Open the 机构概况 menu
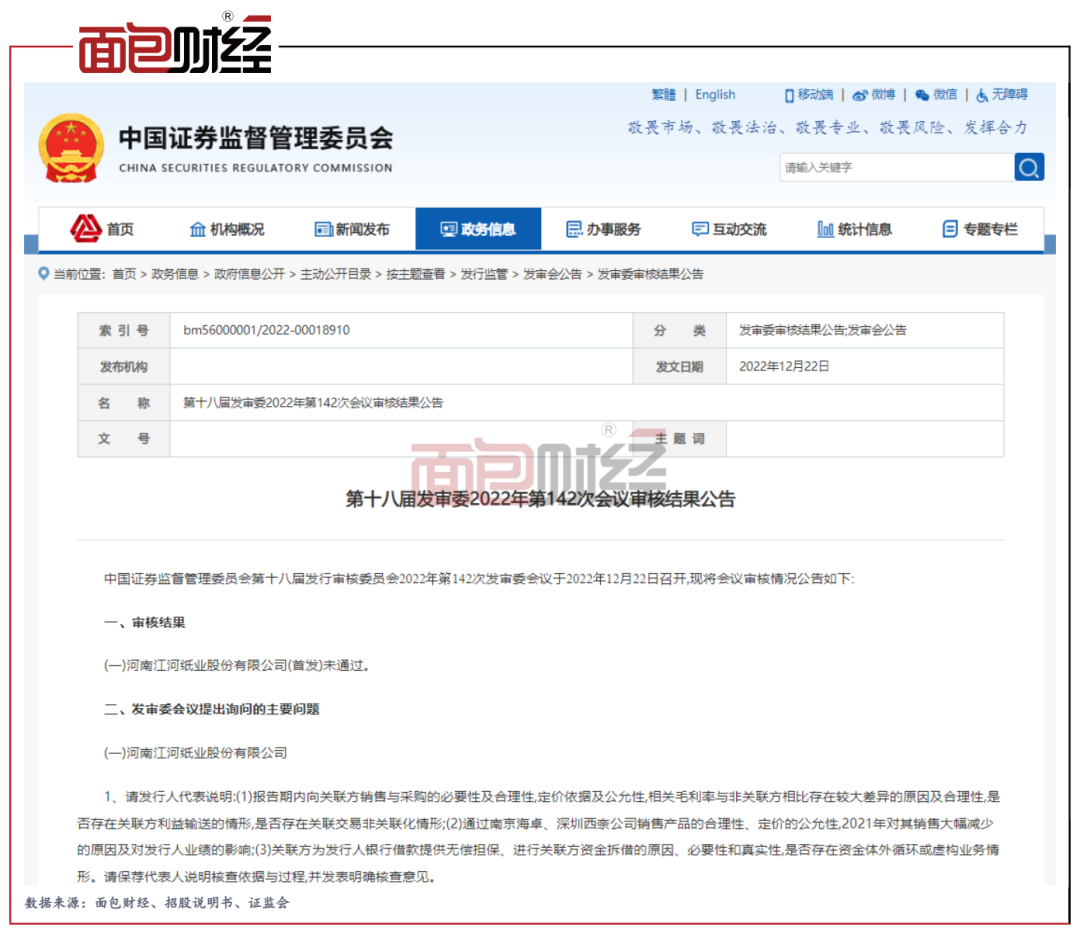Image resolution: width=1080 pixels, height=934 pixels. coord(227,230)
